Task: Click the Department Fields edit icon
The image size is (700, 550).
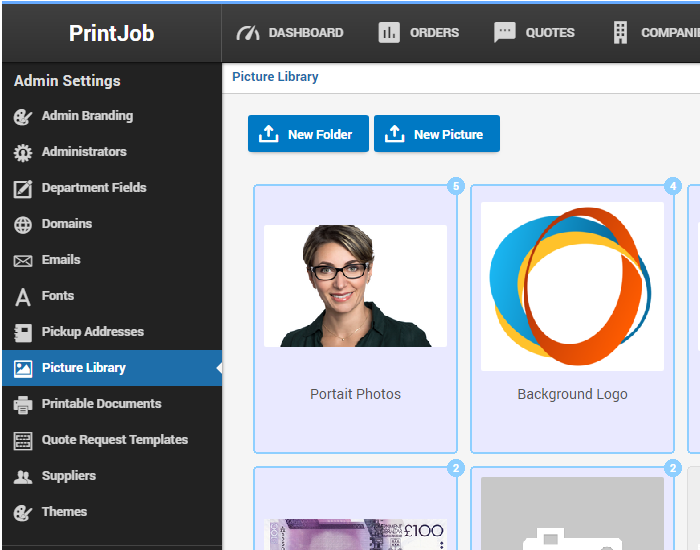Action: (x=22, y=189)
